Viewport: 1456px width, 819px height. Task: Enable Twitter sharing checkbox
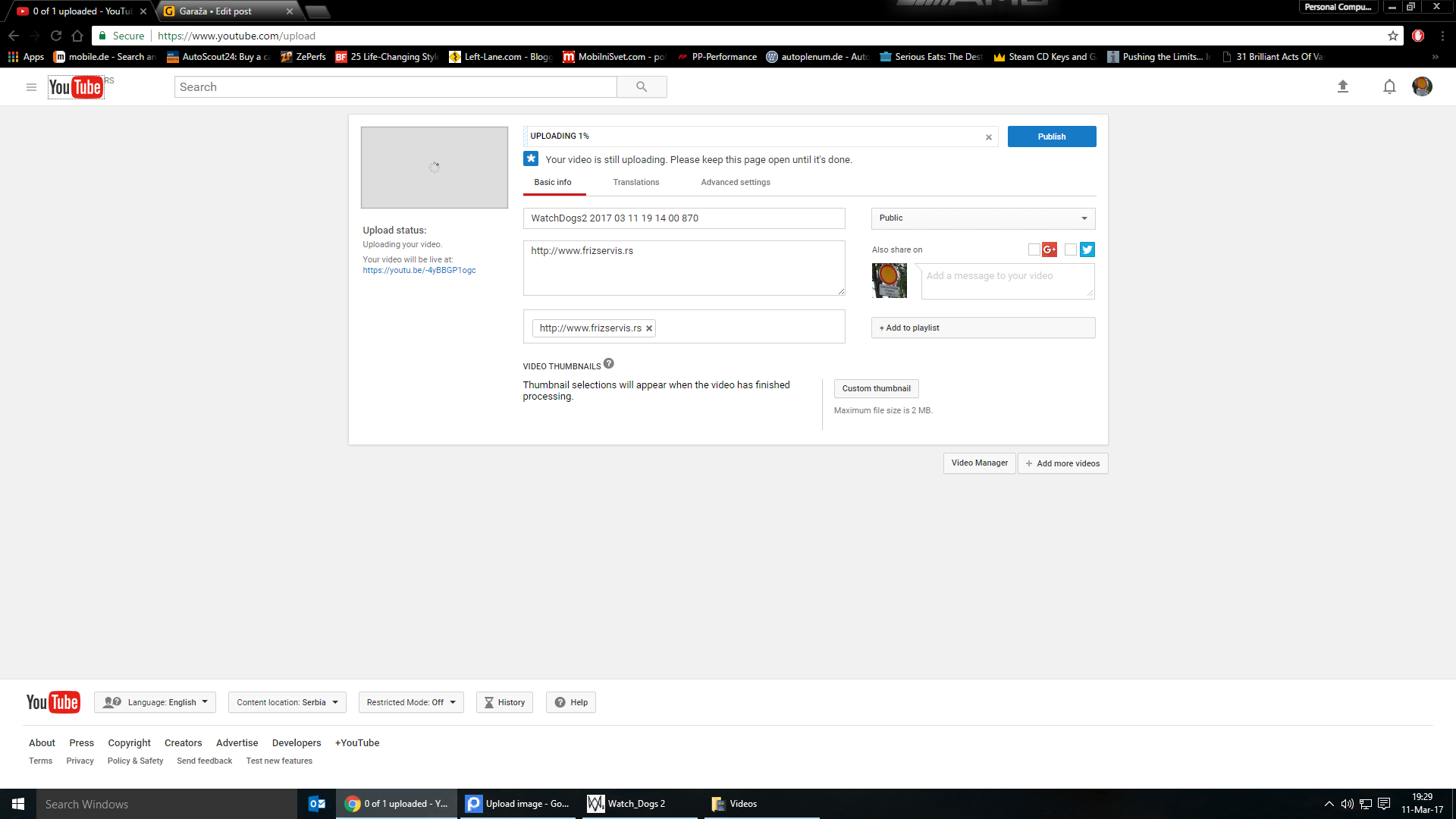tap(1070, 249)
